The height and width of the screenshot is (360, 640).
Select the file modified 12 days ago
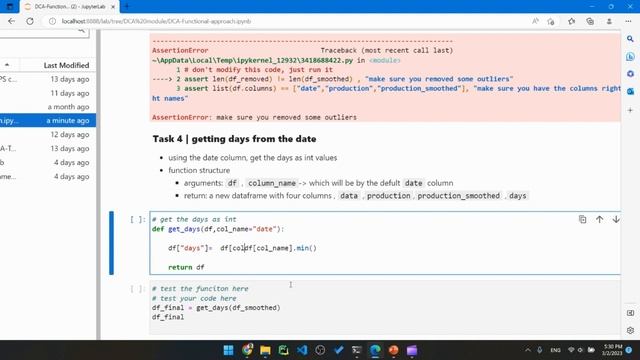tap(48, 134)
